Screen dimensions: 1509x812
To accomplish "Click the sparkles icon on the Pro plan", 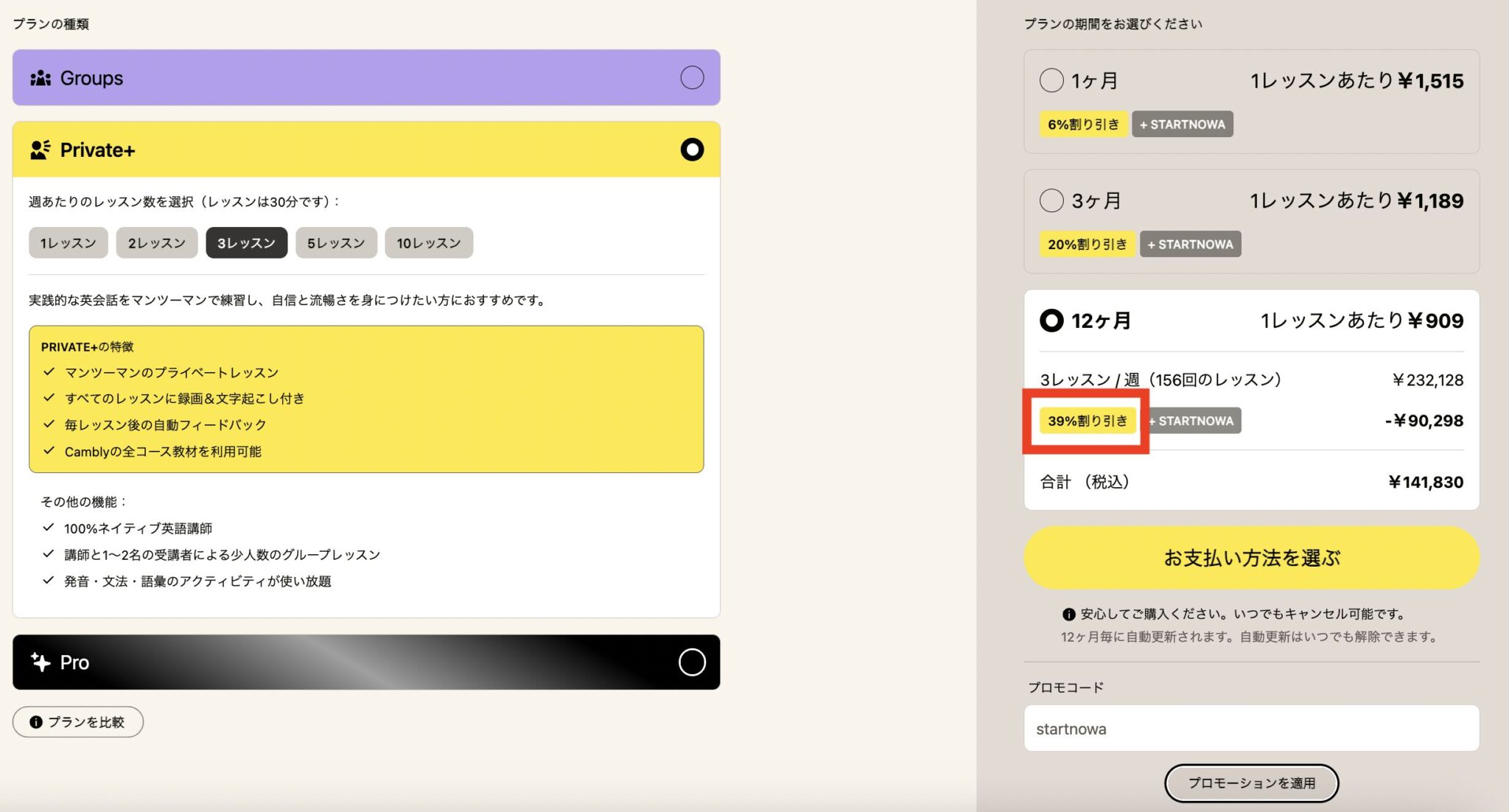I will (41, 662).
